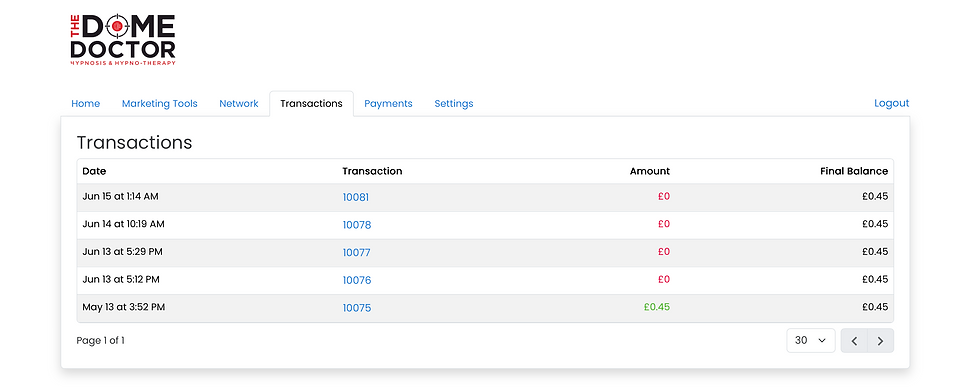
Task: Select the date May 13 at 3:52 PM
Action: point(123,306)
